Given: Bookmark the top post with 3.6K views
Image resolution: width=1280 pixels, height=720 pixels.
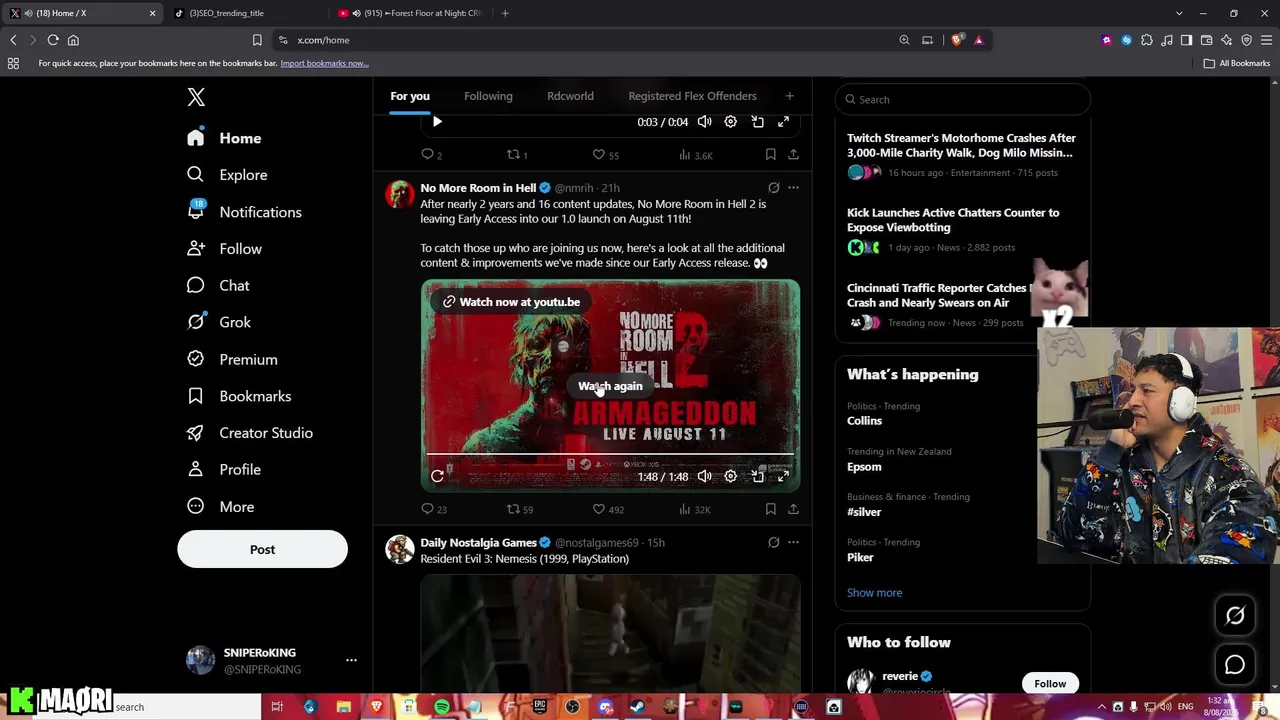Looking at the screenshot, I should (x=770, y=155).
